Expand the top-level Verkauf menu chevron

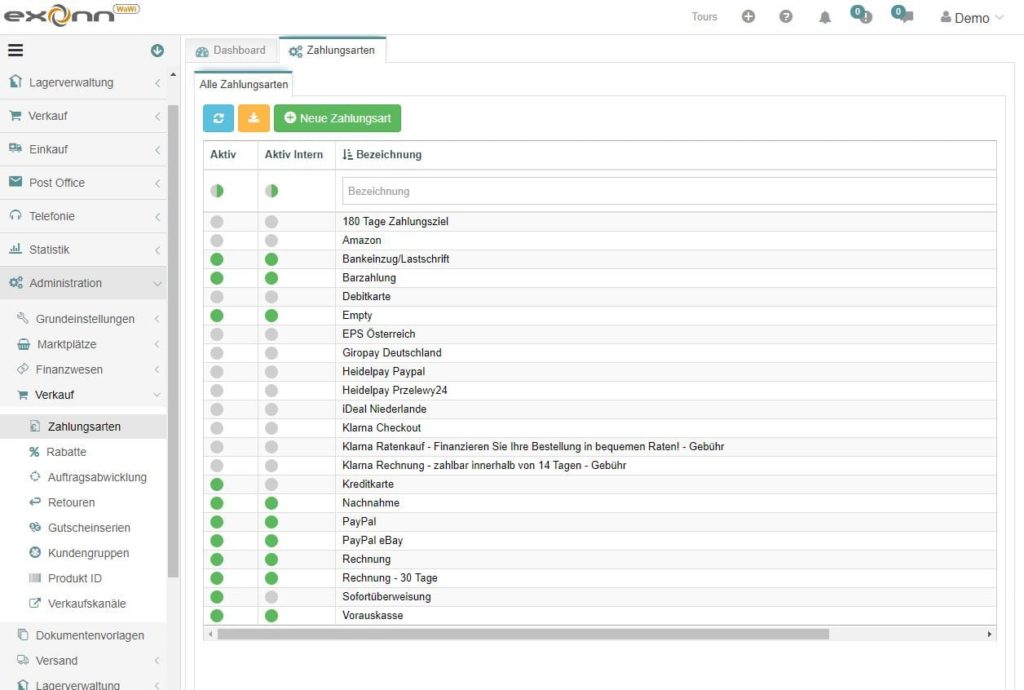point(157,116)
